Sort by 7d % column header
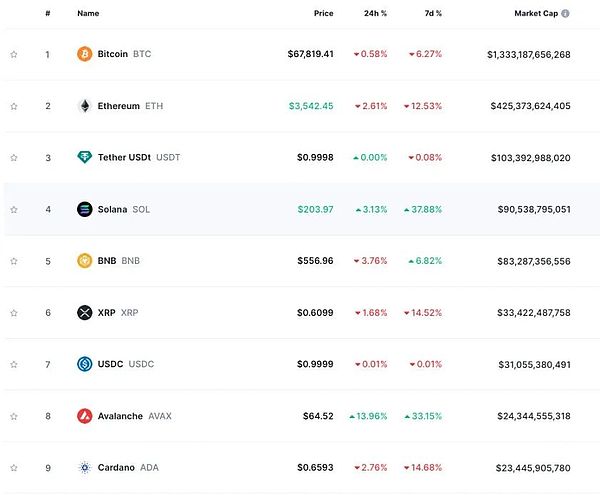Screen dimensions: 600x495 pyautogui.click(x=432, y=14)
